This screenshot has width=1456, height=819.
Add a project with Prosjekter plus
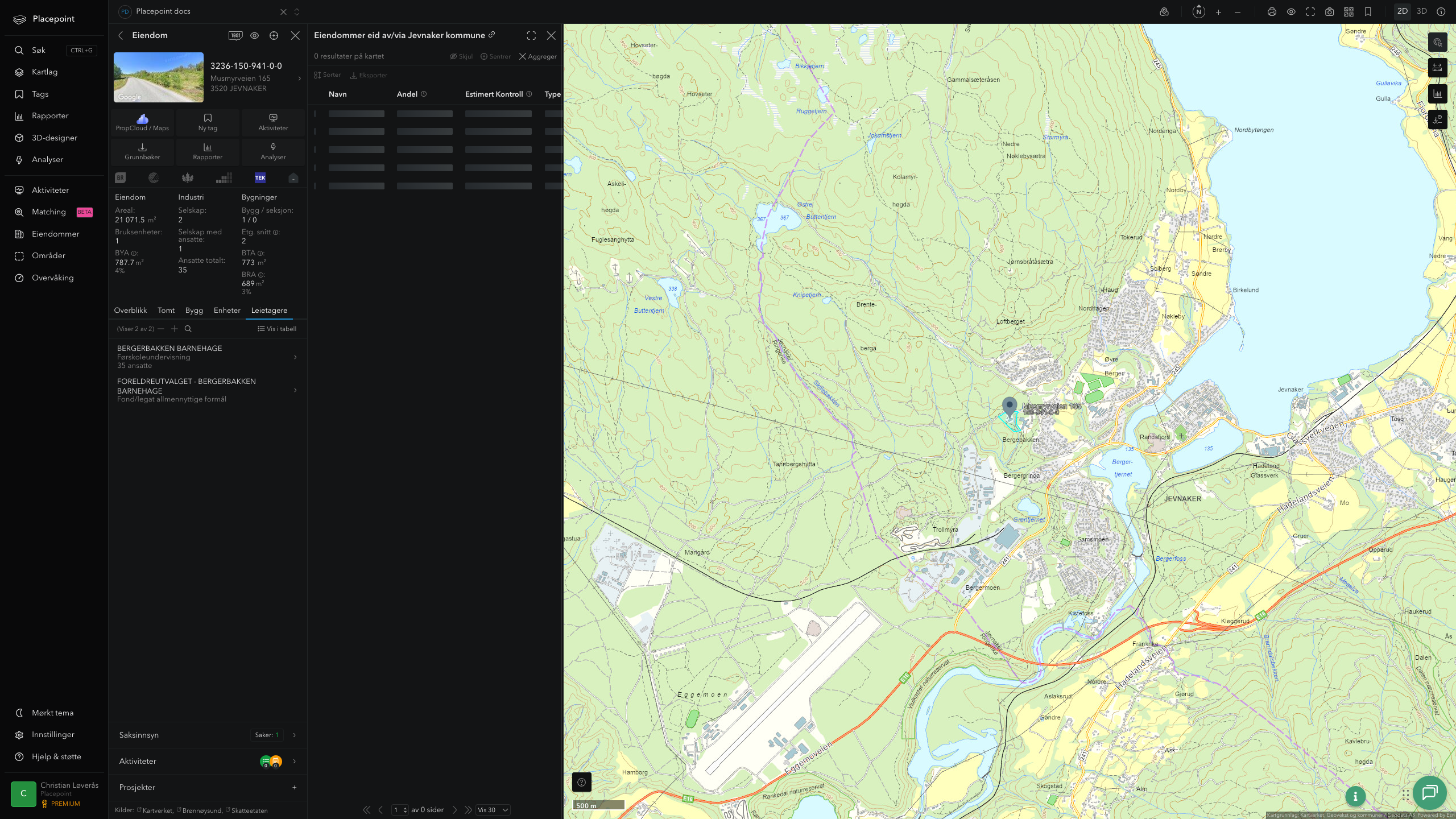click(x=295, y=787)
